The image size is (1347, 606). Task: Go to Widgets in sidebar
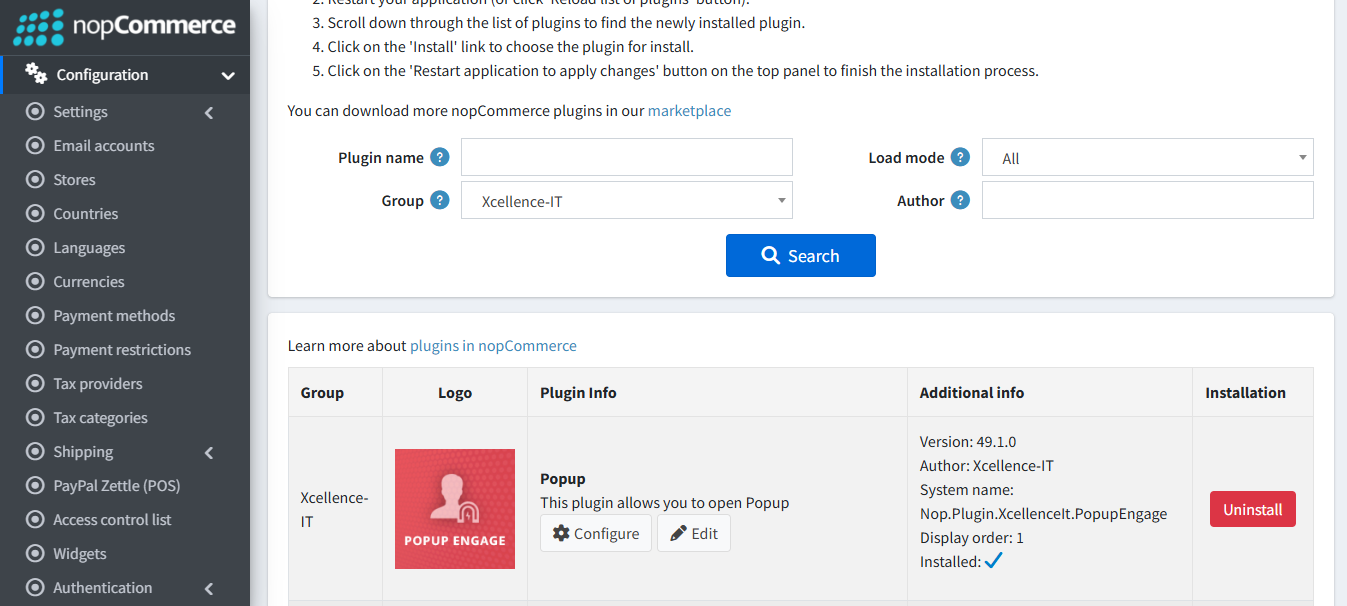point(80,554)
